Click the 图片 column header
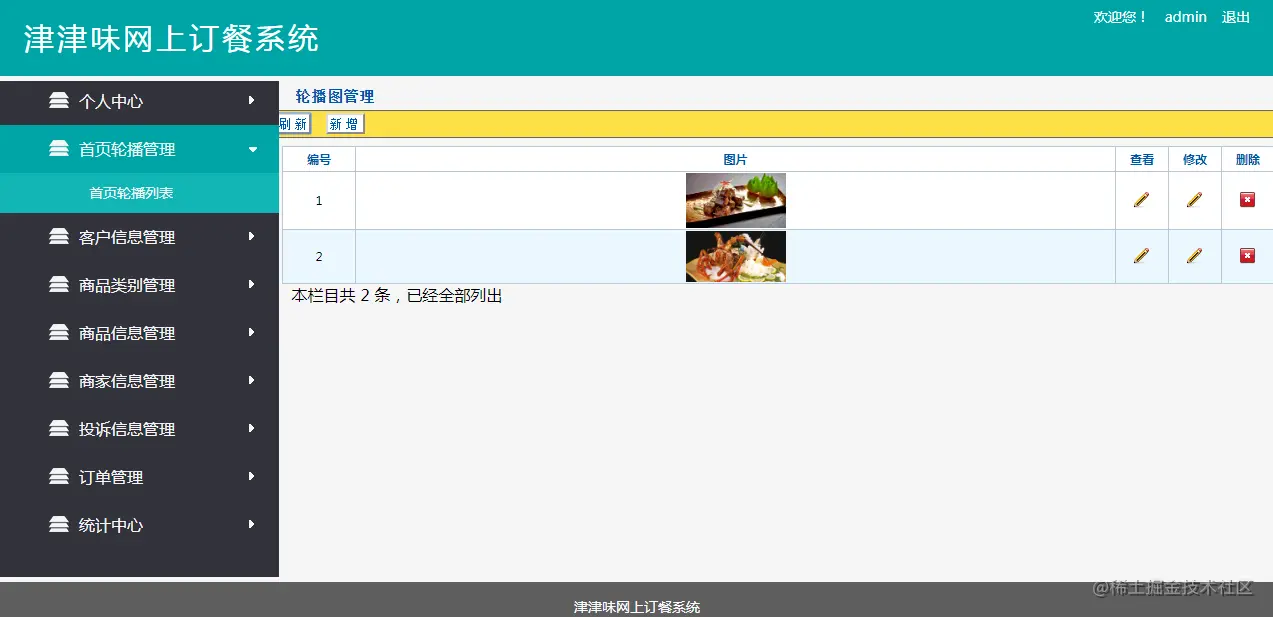Screen dimensions: 1273x617 tap(736, 159)
